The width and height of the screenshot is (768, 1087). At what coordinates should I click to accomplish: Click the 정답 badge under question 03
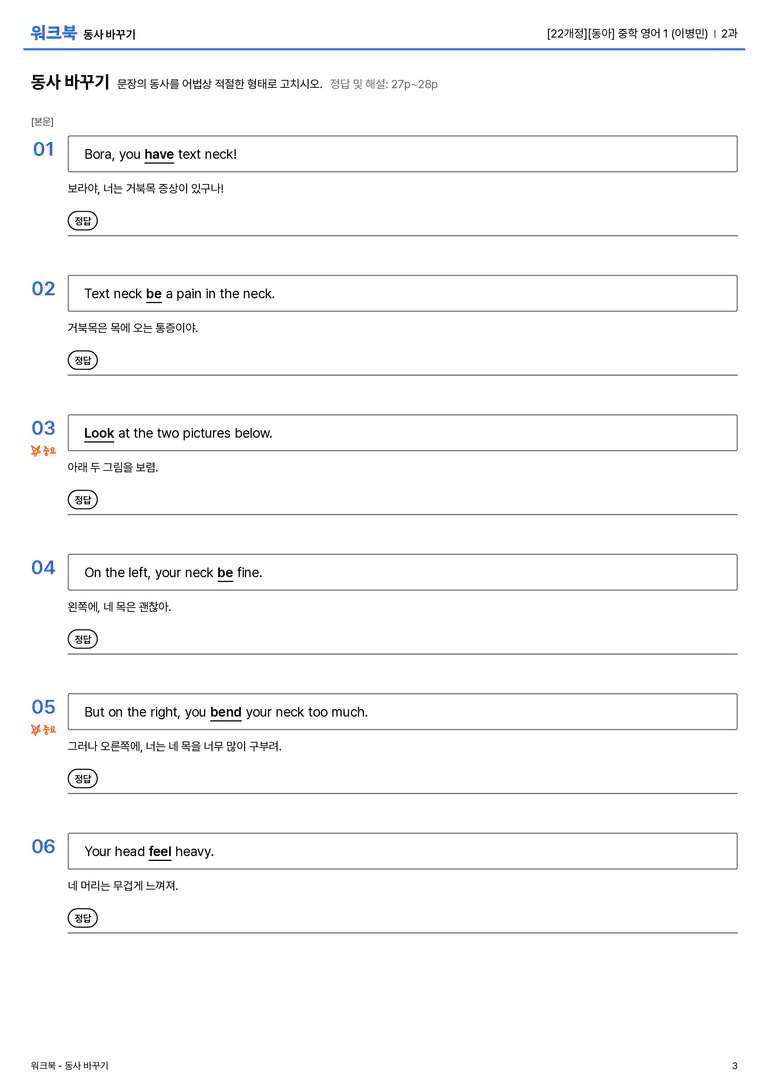[x=82, y=500]
